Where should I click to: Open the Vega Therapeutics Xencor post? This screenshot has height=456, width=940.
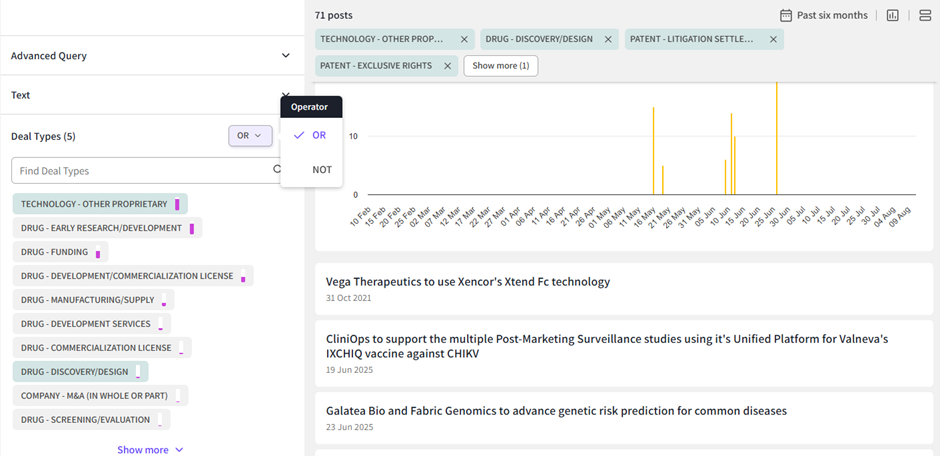[468, 282]
